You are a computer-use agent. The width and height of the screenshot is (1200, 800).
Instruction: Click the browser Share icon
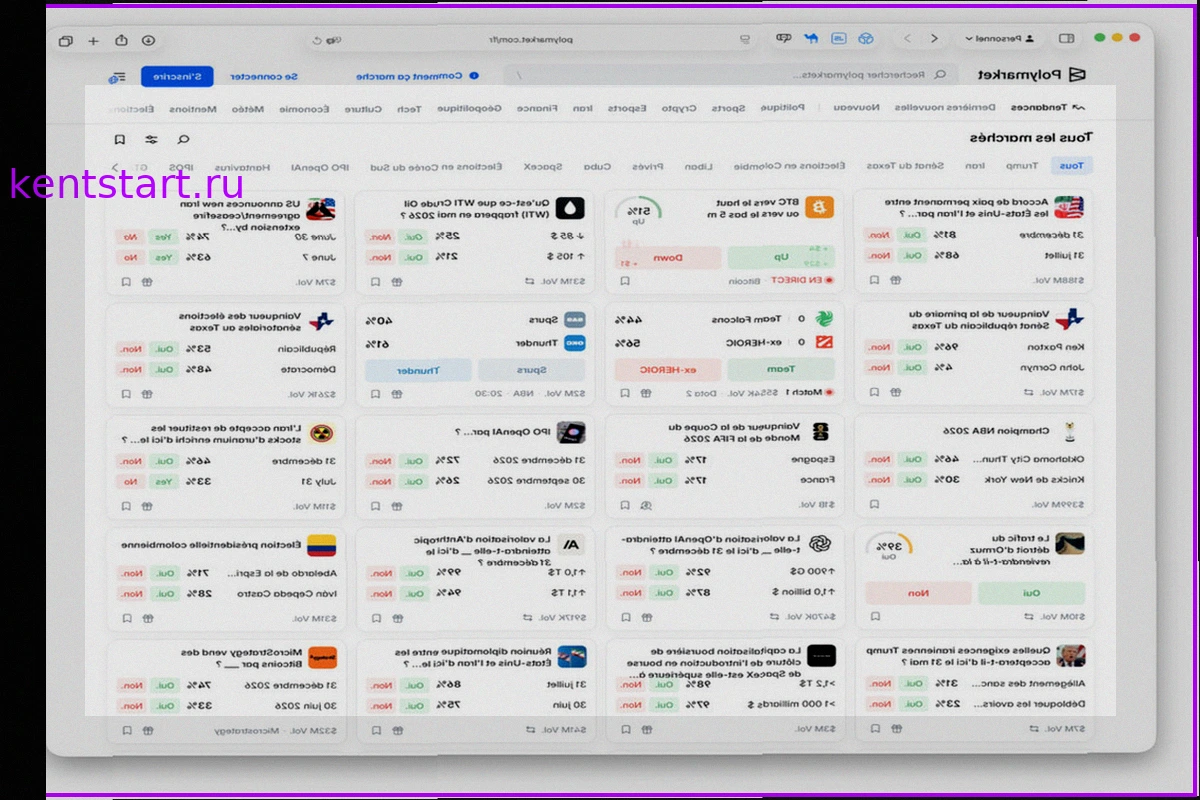(121, 40)
